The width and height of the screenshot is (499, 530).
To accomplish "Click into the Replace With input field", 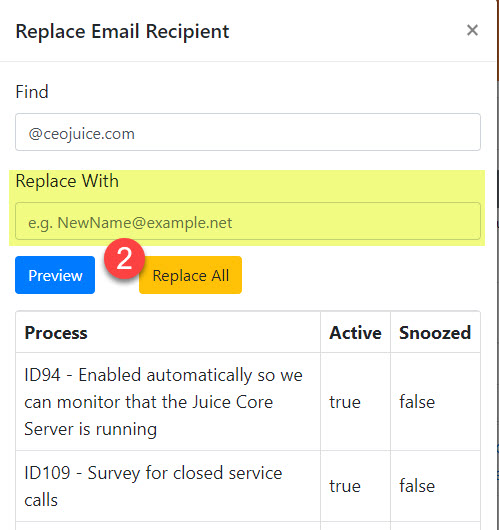I will point(248,221).
